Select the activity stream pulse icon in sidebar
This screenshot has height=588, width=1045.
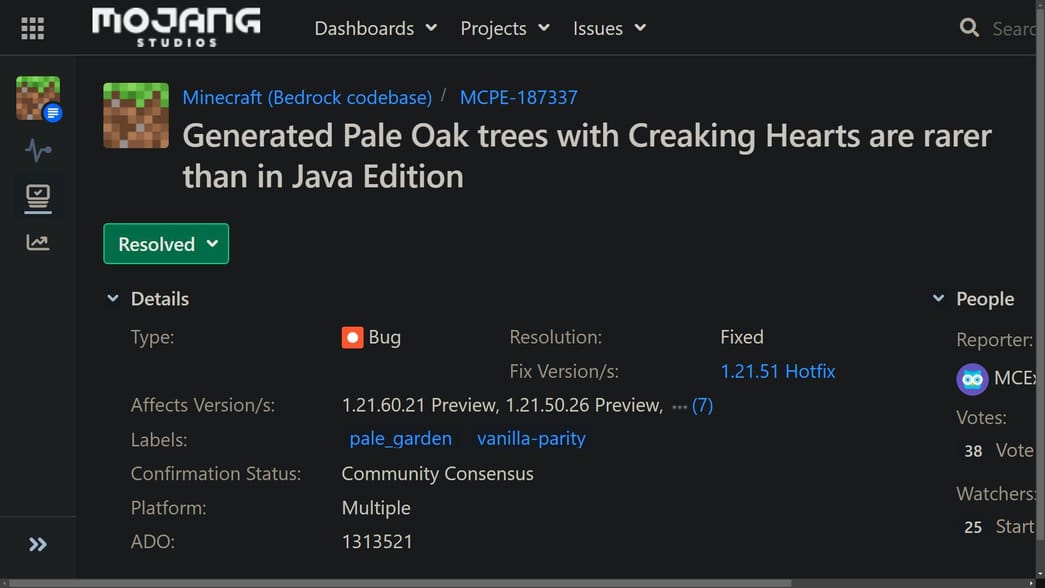point(38,150)
